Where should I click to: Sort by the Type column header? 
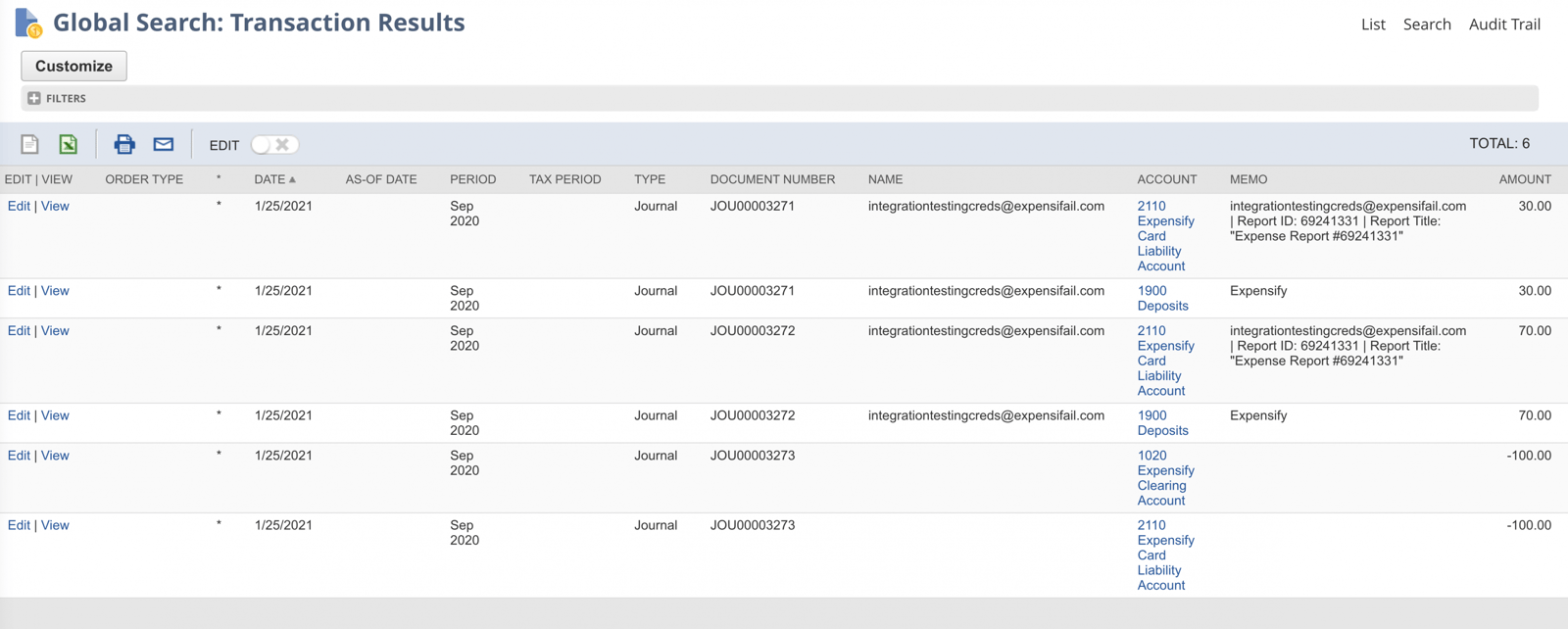tap(649, 179)
